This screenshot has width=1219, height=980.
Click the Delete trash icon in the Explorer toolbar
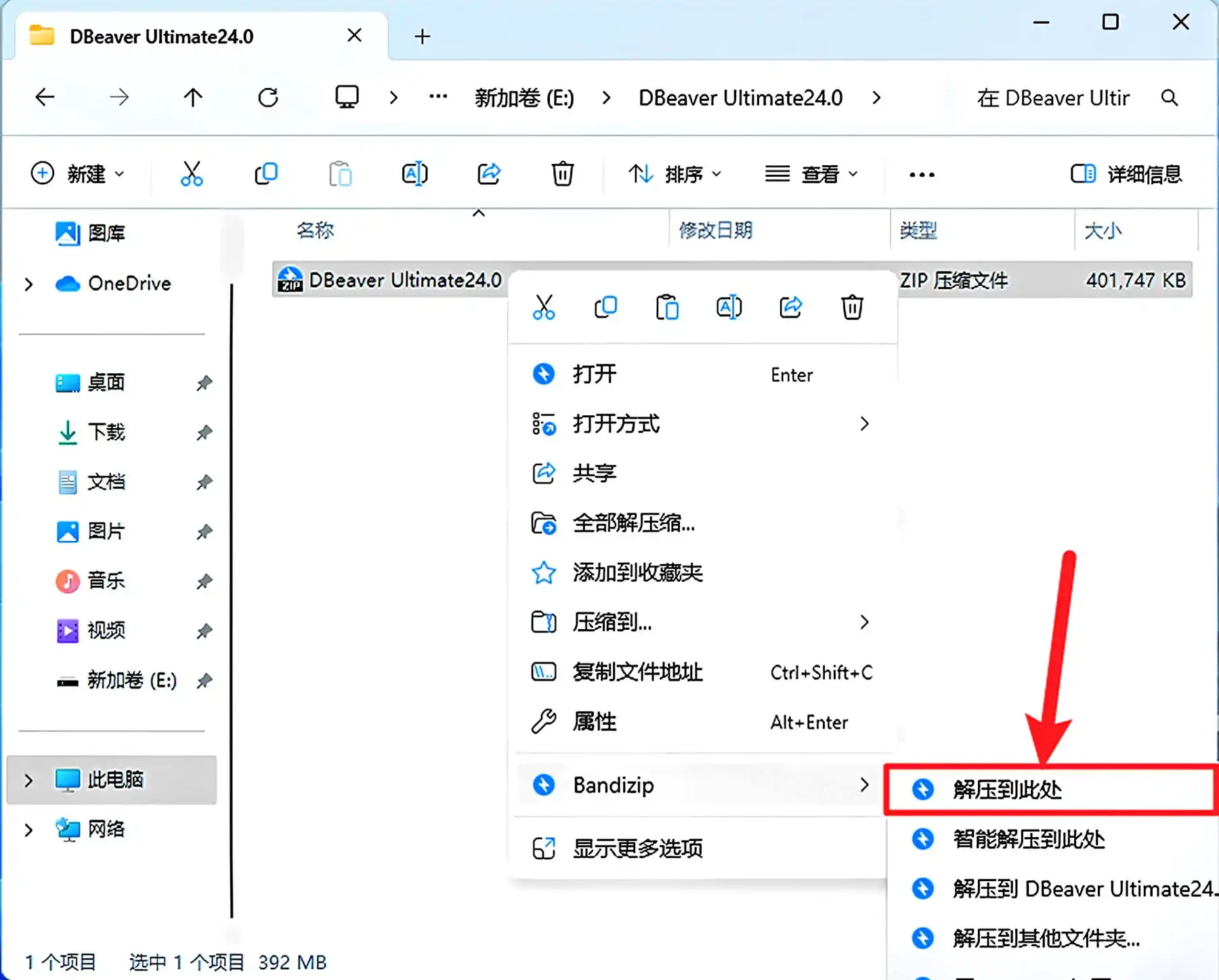562,174
